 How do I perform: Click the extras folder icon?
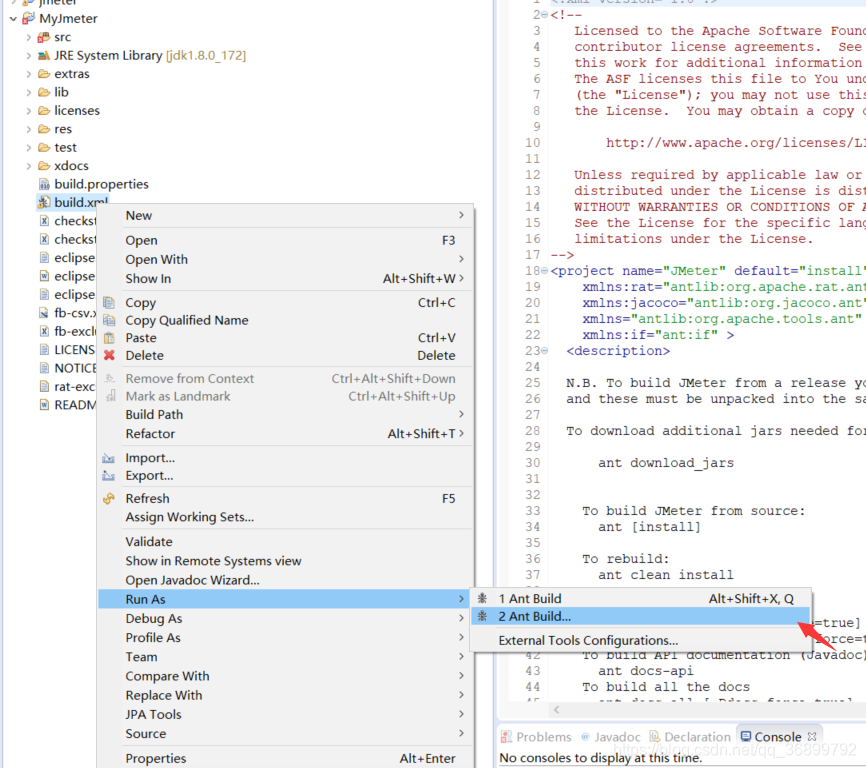coord(44,74)
